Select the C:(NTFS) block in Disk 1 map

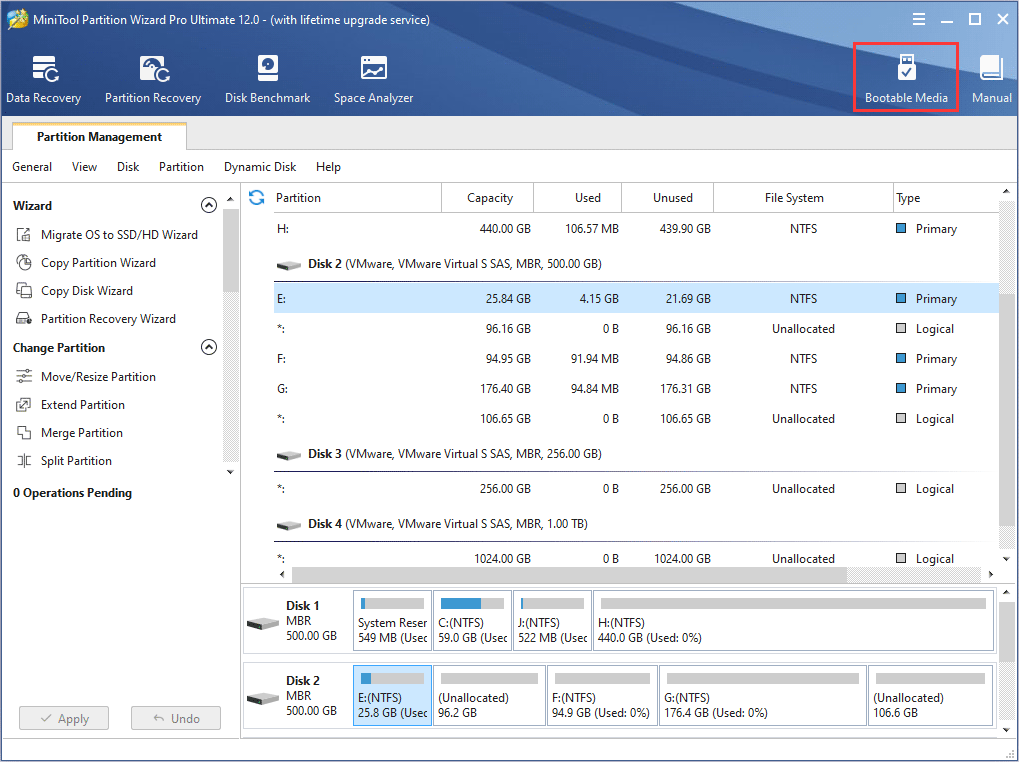pos(472,620)
